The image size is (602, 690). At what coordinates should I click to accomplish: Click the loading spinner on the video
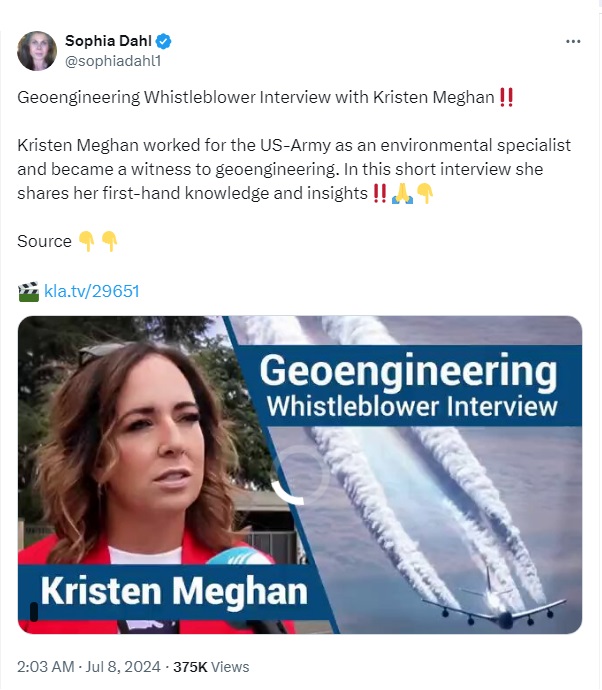point(300,475)
